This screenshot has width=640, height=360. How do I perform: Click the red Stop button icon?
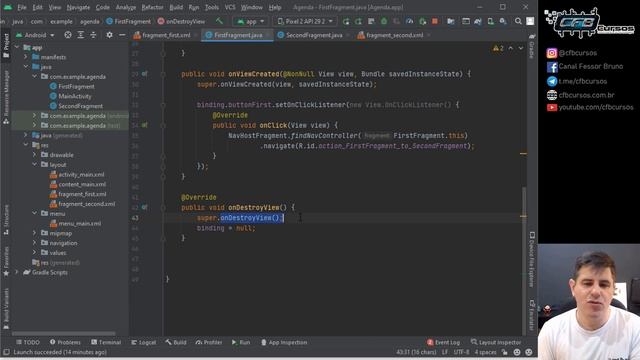click(435, 21)
